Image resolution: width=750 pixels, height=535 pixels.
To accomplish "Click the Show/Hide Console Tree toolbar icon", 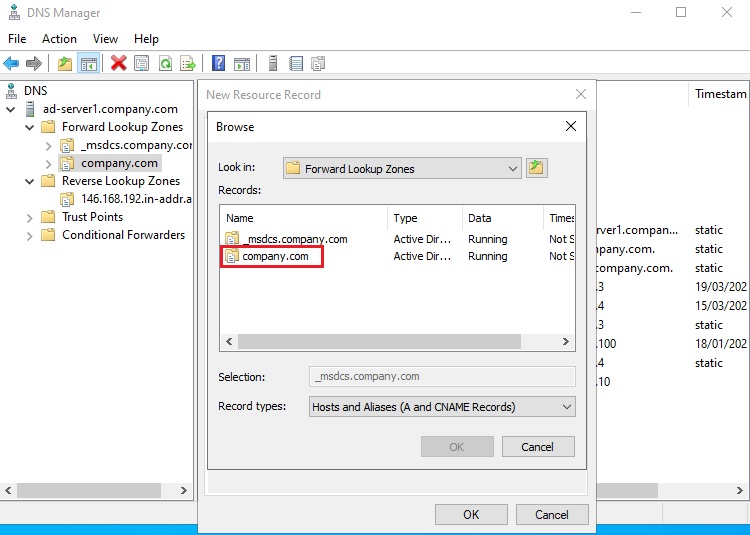I will 89,63.
